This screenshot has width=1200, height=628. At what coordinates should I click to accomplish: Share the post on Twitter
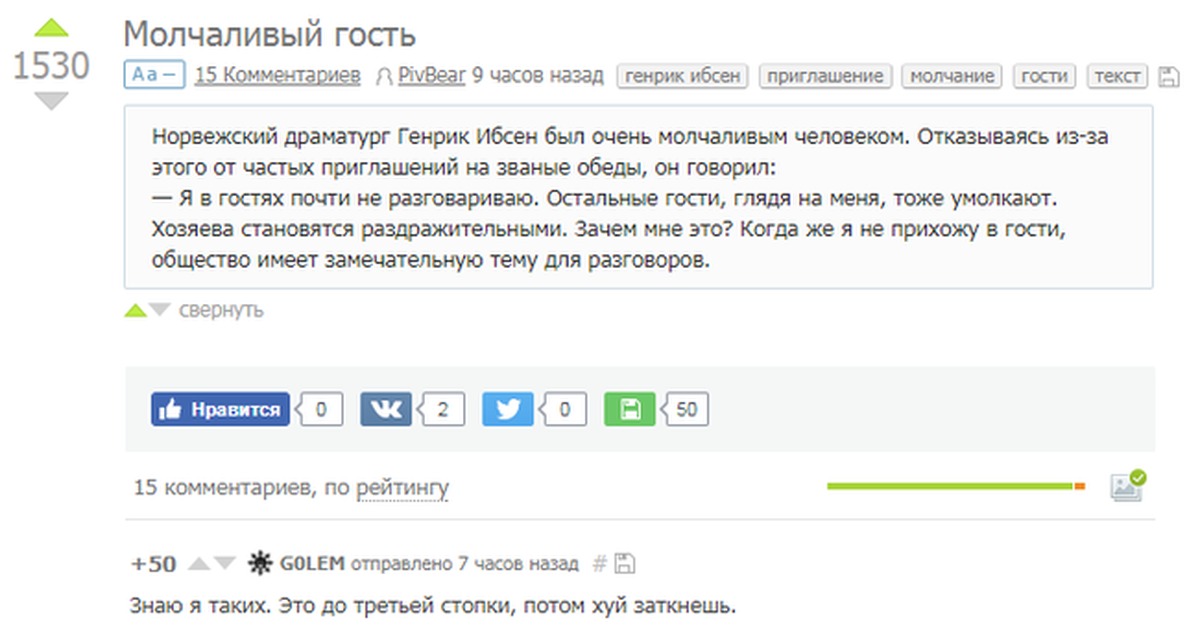507,409
